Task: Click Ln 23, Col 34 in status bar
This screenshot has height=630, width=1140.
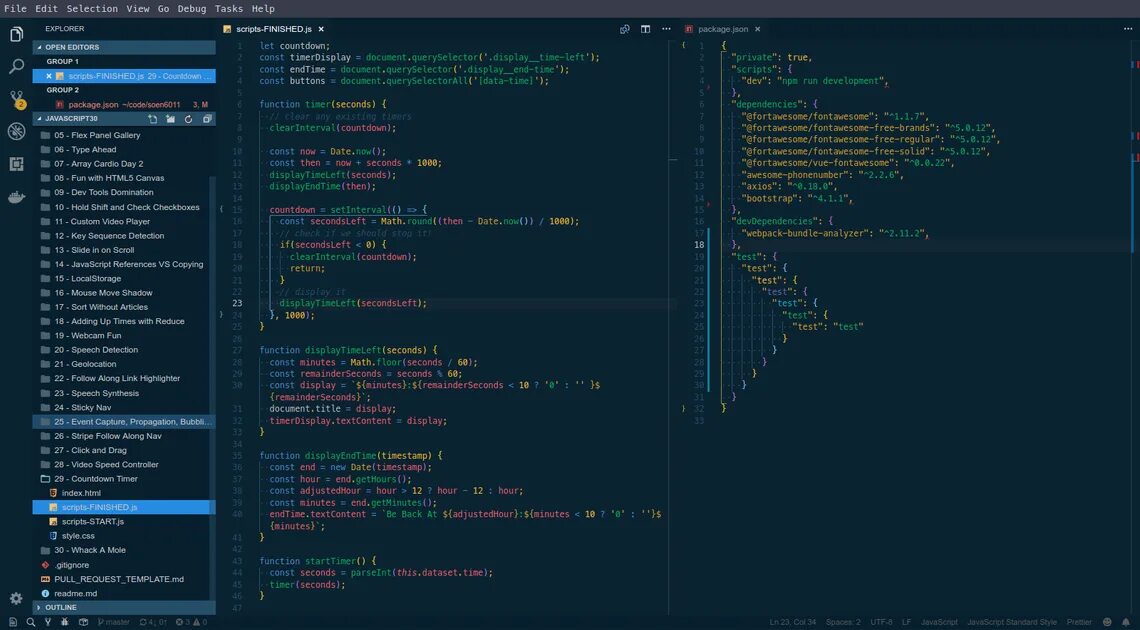Action: 792,622
